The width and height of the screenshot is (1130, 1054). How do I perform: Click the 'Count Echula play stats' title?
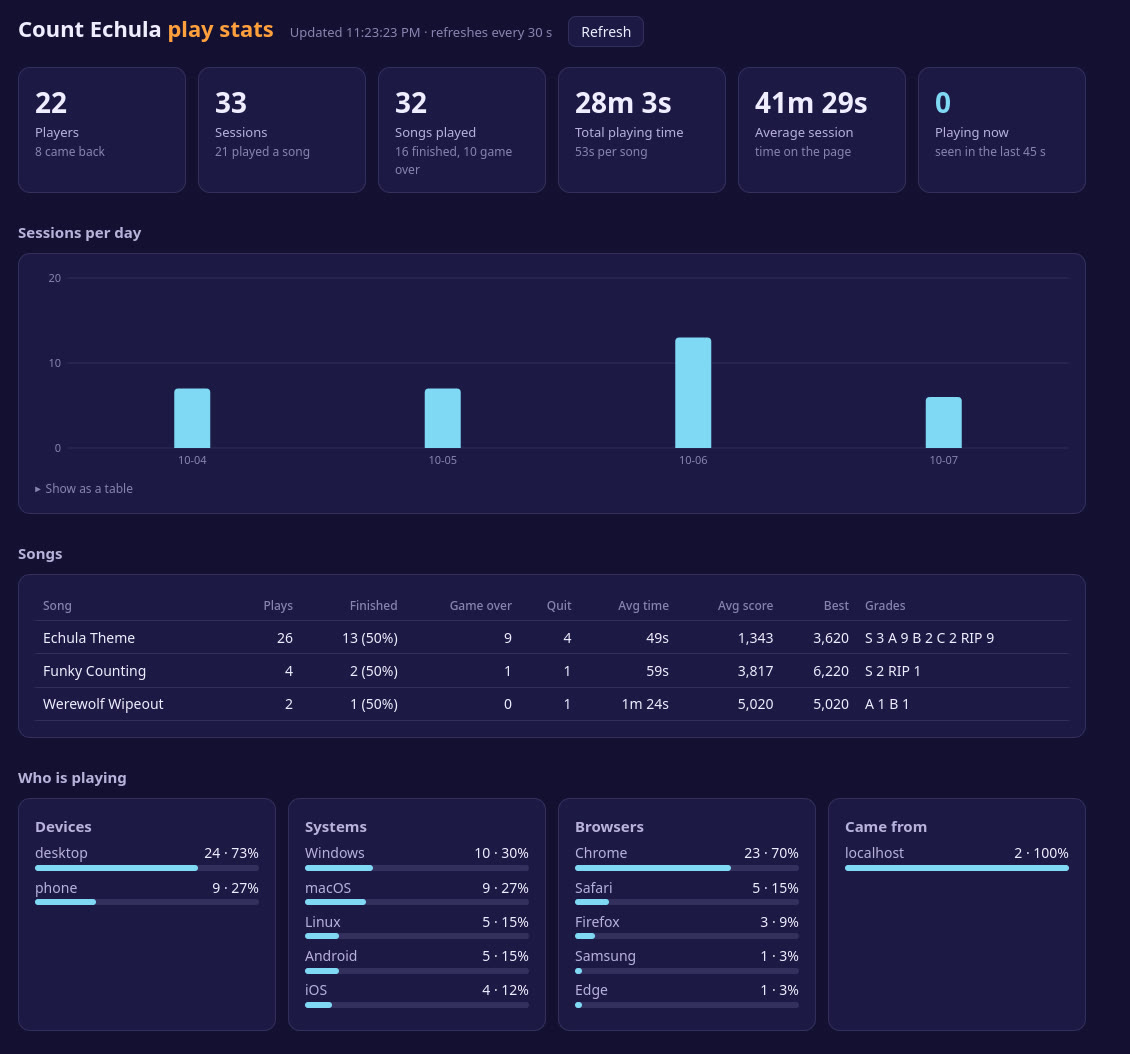[x=146, y=30]
